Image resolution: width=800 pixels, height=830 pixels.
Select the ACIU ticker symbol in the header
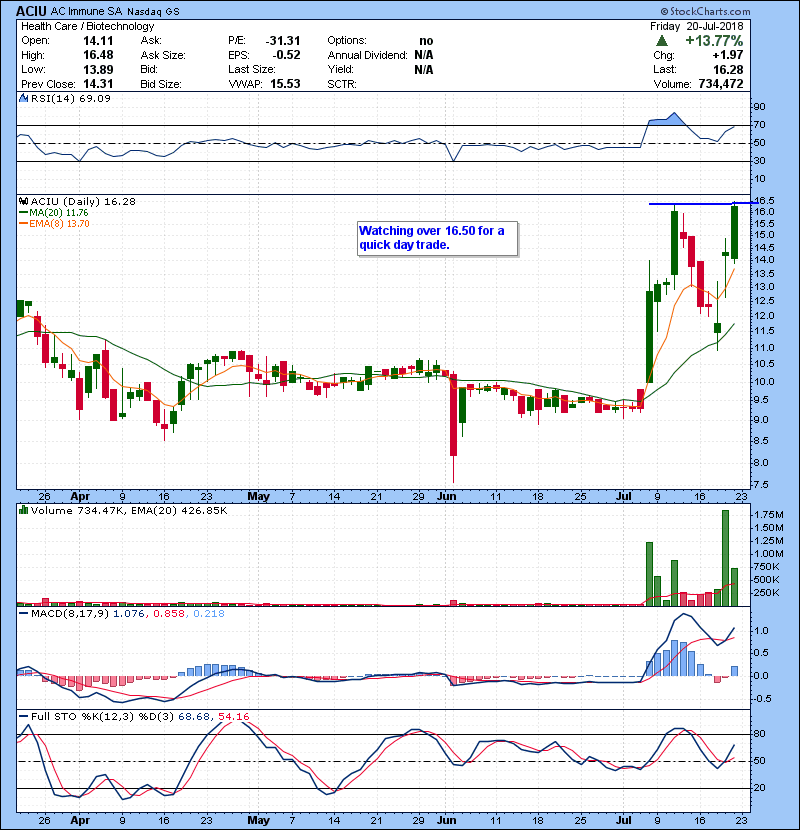click(x=31, y=11)
